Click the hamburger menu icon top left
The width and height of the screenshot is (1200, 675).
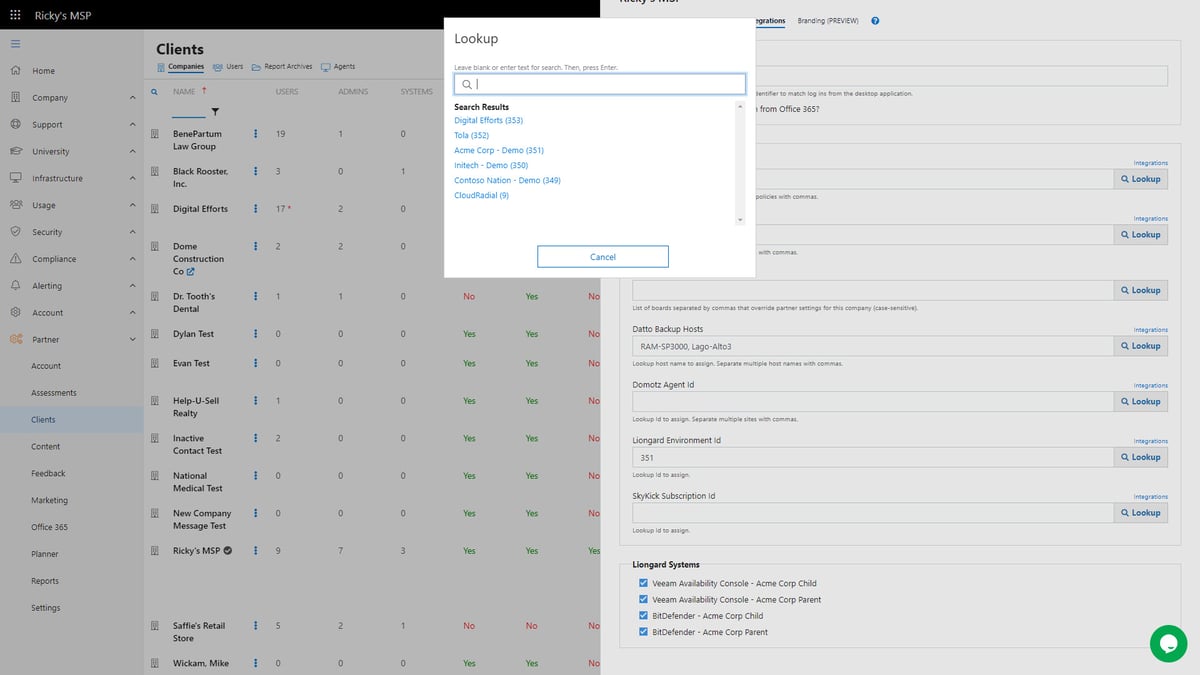point(16,43)
